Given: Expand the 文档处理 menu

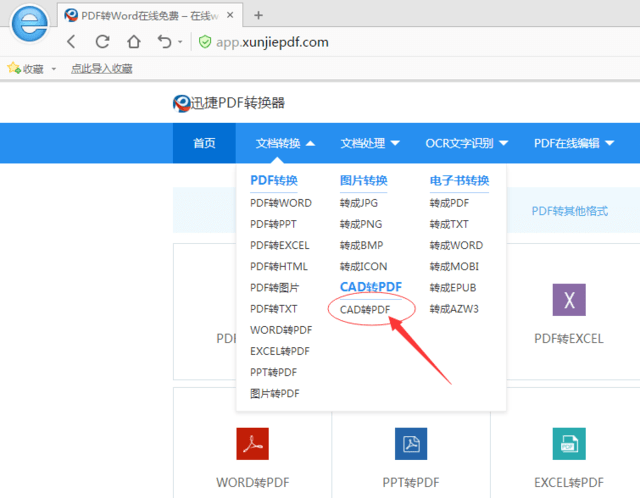Looking at the screenshot, I should pos(370,143).
